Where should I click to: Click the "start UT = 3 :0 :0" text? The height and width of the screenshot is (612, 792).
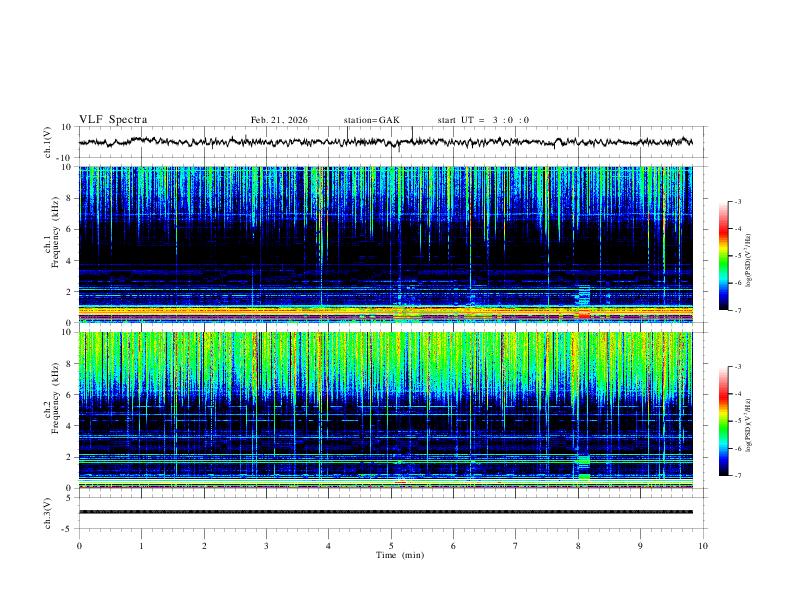click(483, 120)
